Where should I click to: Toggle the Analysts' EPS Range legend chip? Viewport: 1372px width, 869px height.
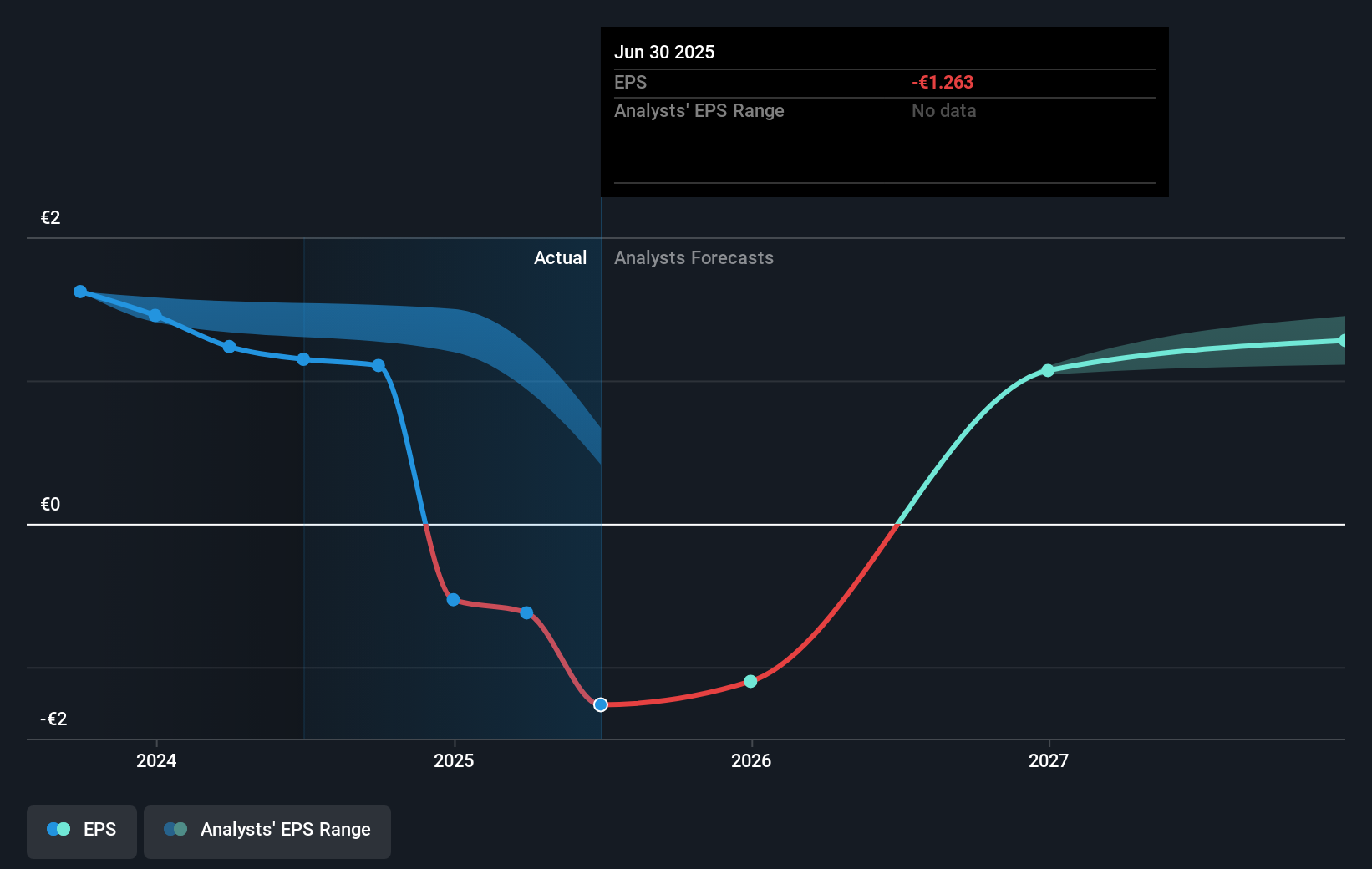tap(267, 831)
